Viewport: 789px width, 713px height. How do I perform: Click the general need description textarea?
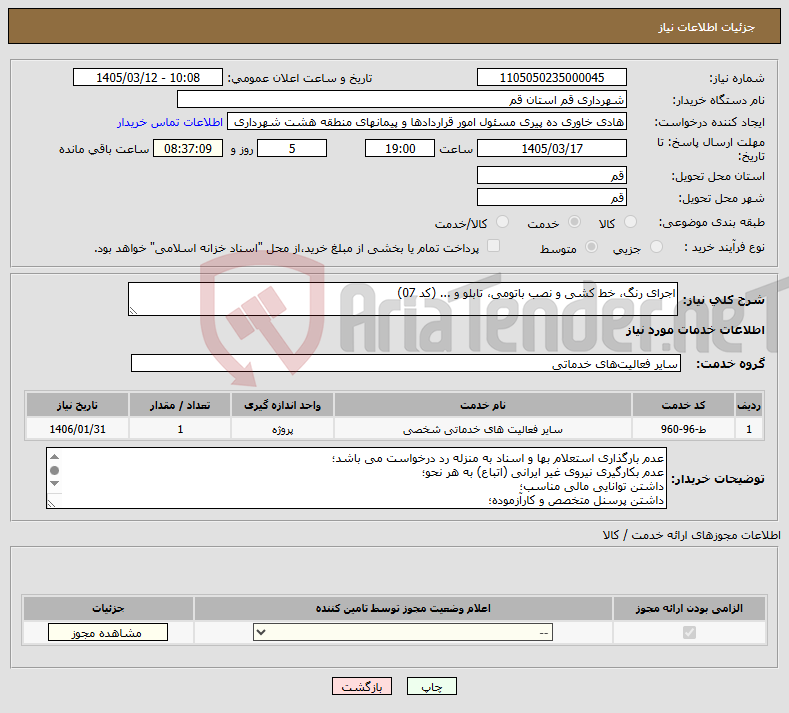pyautogui.click(x=403, y=299)
